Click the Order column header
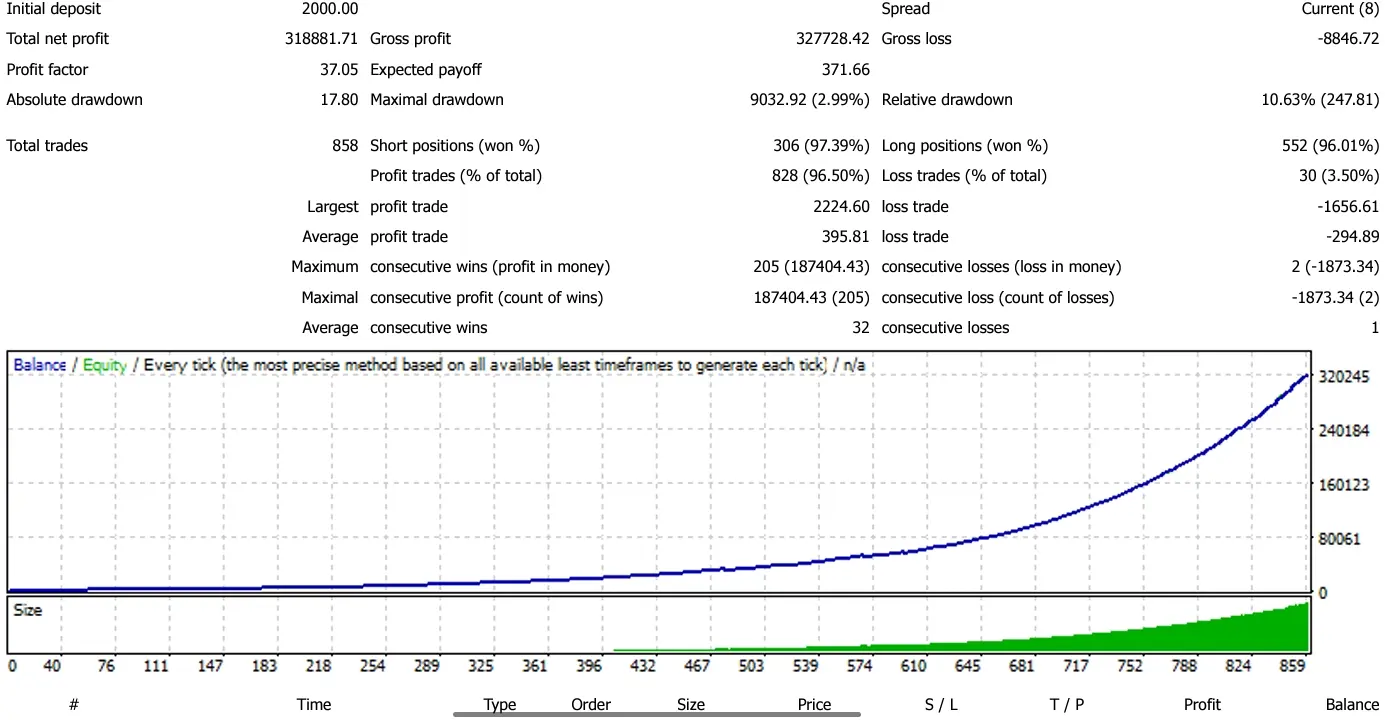Screen dimensions: 1385x720 pos(591,704)
